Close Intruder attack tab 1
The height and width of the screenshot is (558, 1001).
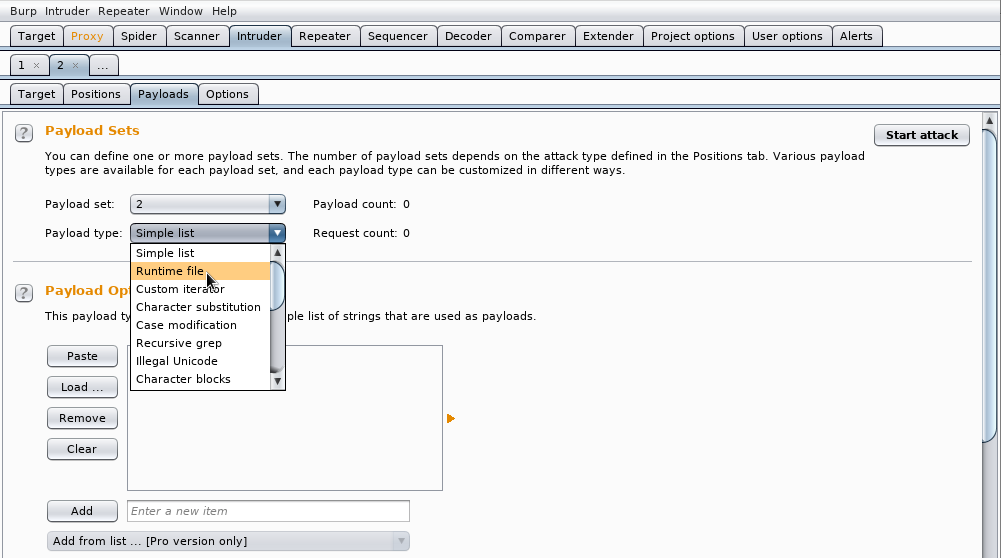(x=36, y=65)
